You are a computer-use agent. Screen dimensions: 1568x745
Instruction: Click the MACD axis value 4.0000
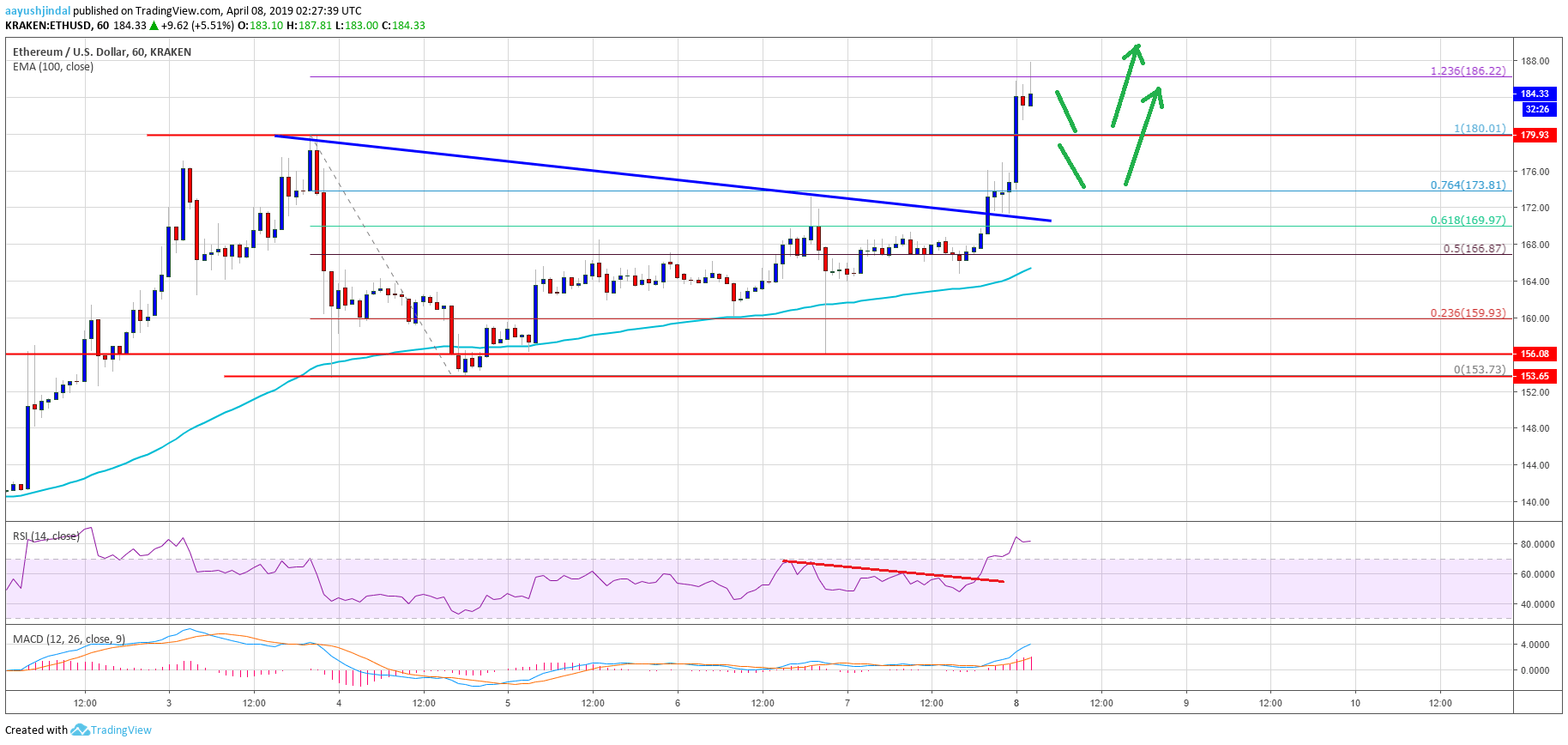(x=1535, y=645)
